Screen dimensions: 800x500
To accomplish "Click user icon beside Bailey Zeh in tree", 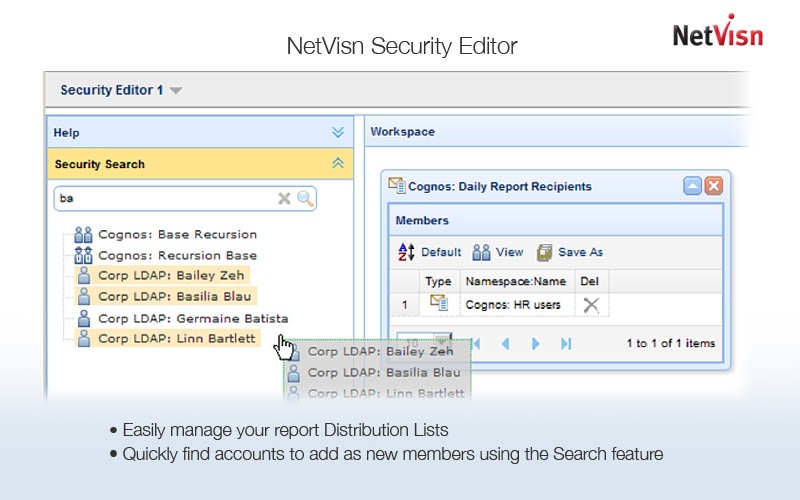I will tap(84, 276).
